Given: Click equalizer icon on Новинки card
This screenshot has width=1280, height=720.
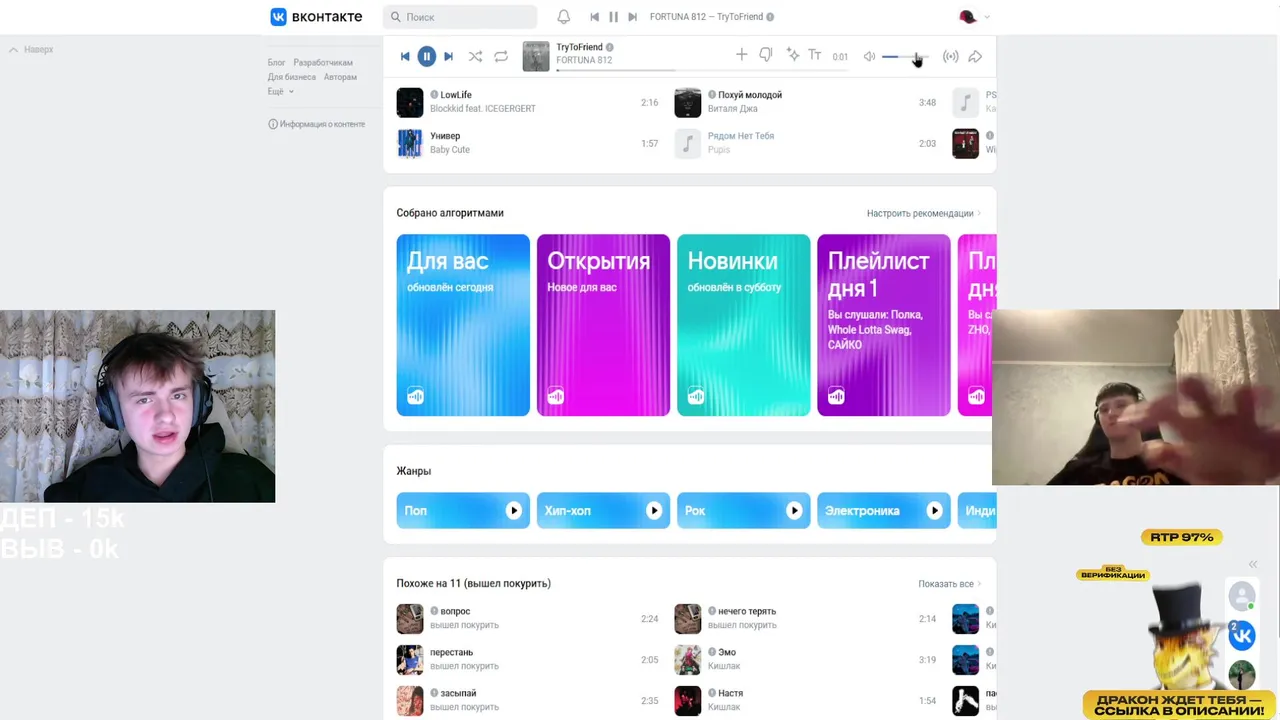Looking at the screenshot, I should (695, 396).
